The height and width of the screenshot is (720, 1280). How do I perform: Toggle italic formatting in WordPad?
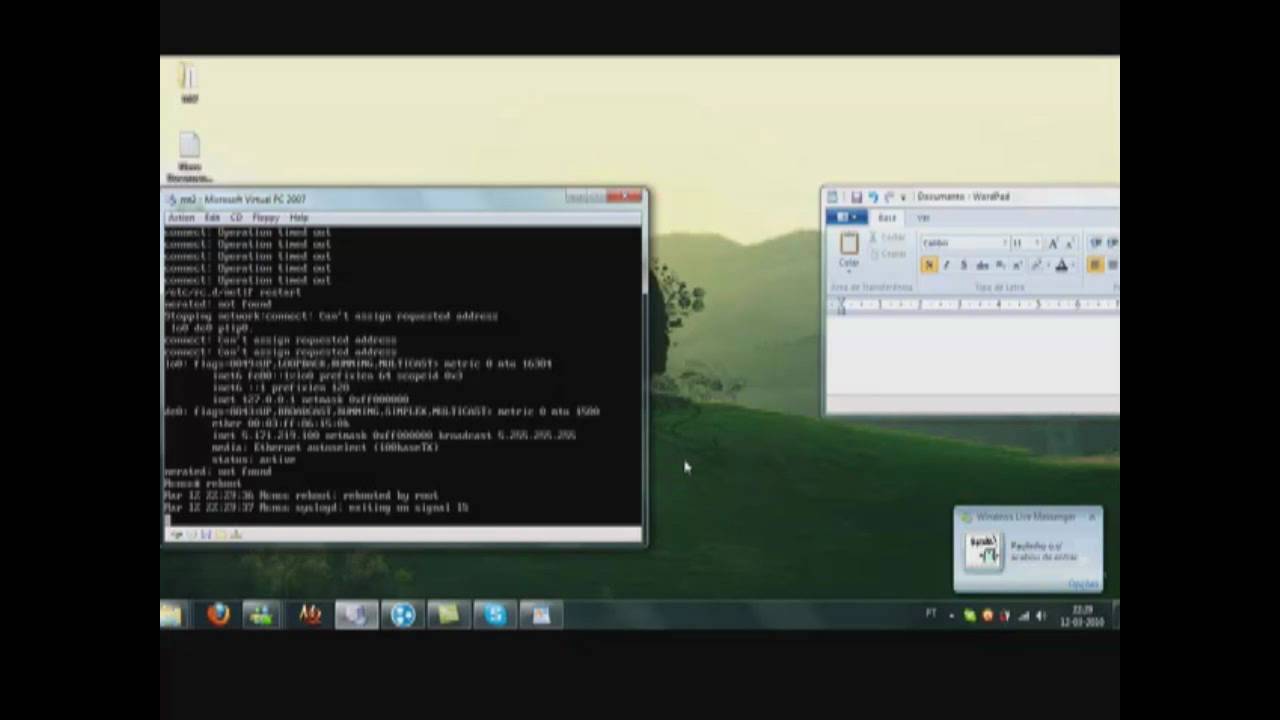click(x=946, y=265)
